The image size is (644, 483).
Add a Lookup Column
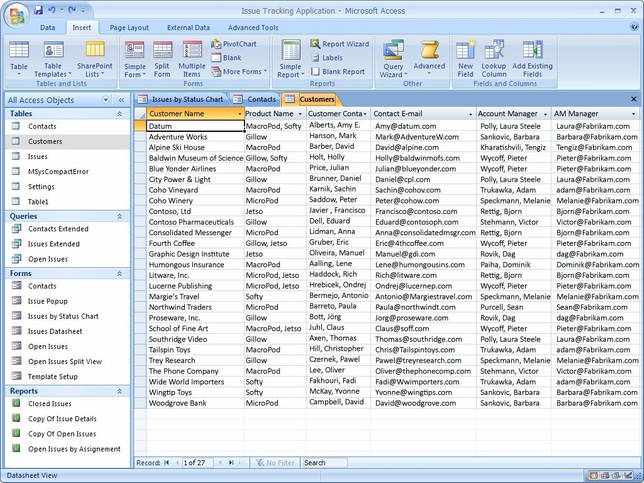coord(494,59)
